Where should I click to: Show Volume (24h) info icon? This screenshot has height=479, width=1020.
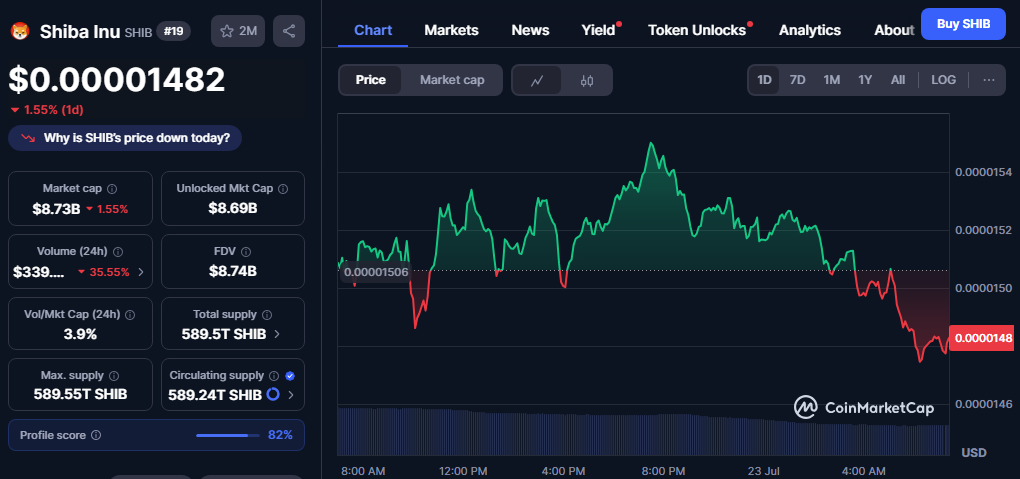click(118, 251)
